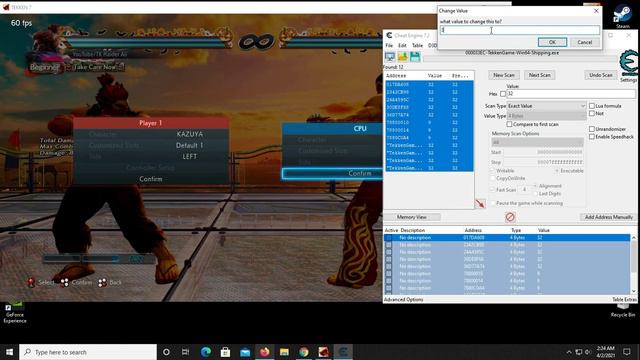Open the Value Type dropdown
Viewport: 640px width, 360px height.
[546, 116]
